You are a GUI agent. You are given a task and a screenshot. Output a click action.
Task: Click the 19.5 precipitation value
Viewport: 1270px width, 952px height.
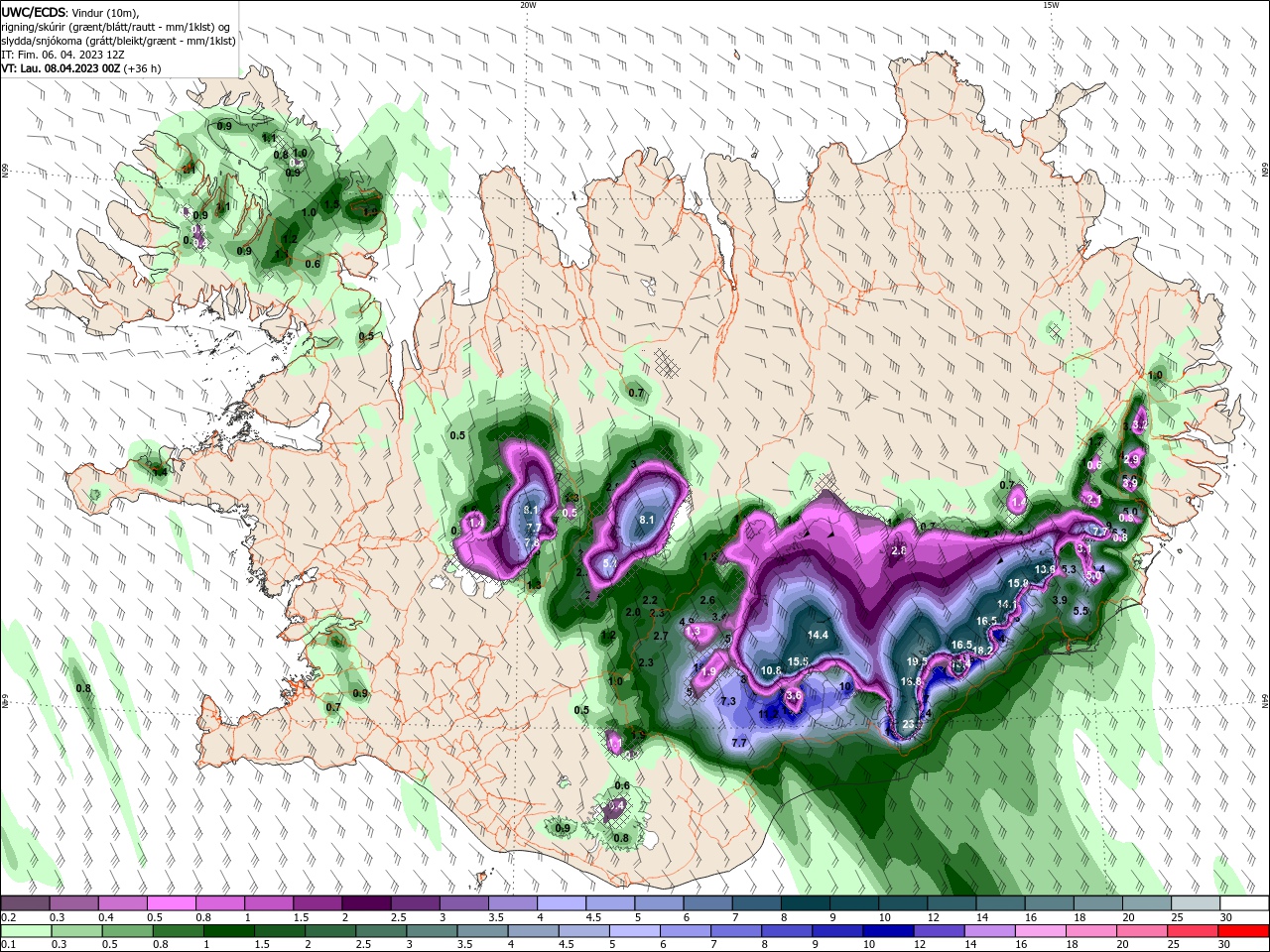[x=917, y=661]
